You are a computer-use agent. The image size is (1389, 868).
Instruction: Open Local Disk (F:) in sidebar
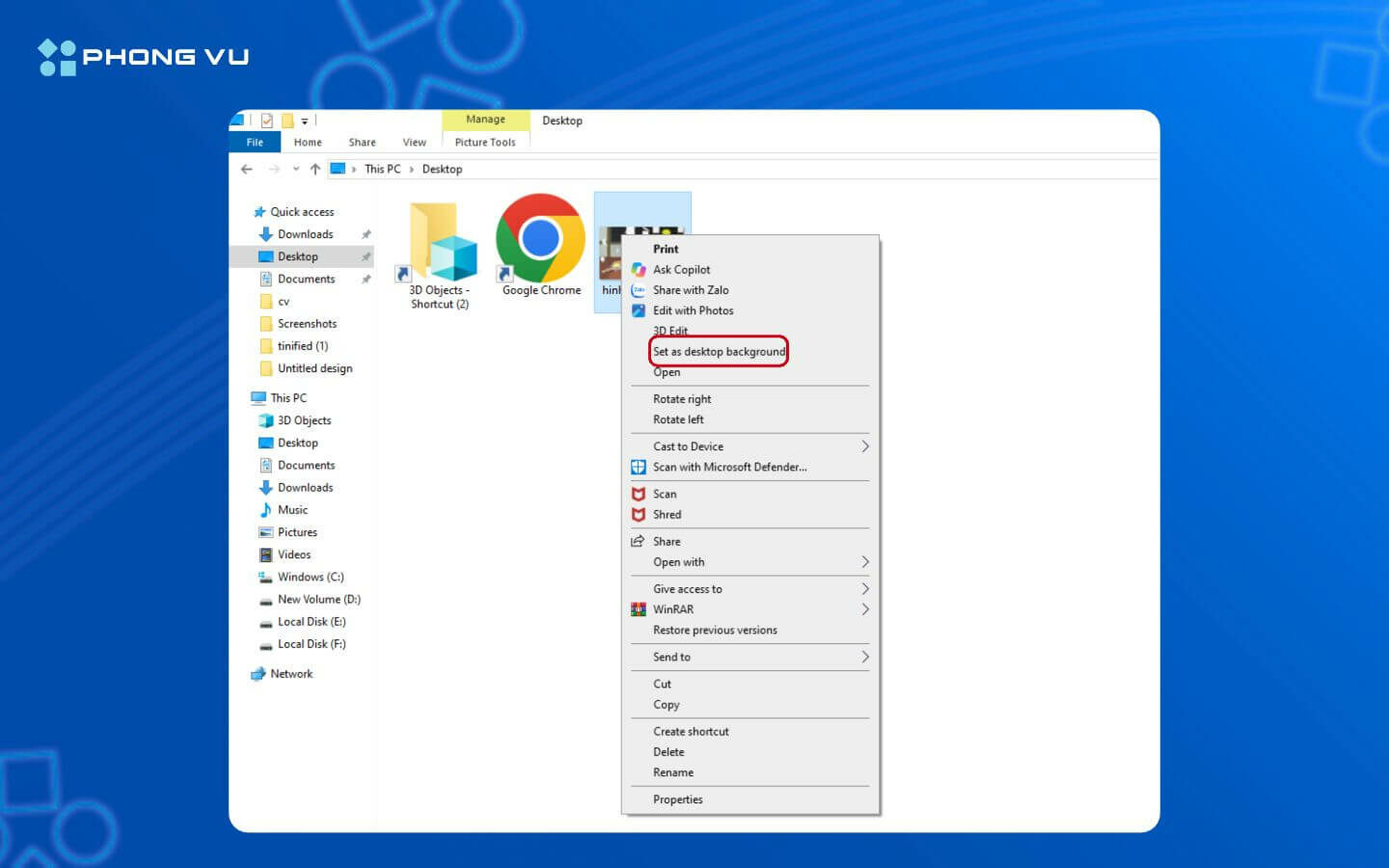[x=312, y=644]
